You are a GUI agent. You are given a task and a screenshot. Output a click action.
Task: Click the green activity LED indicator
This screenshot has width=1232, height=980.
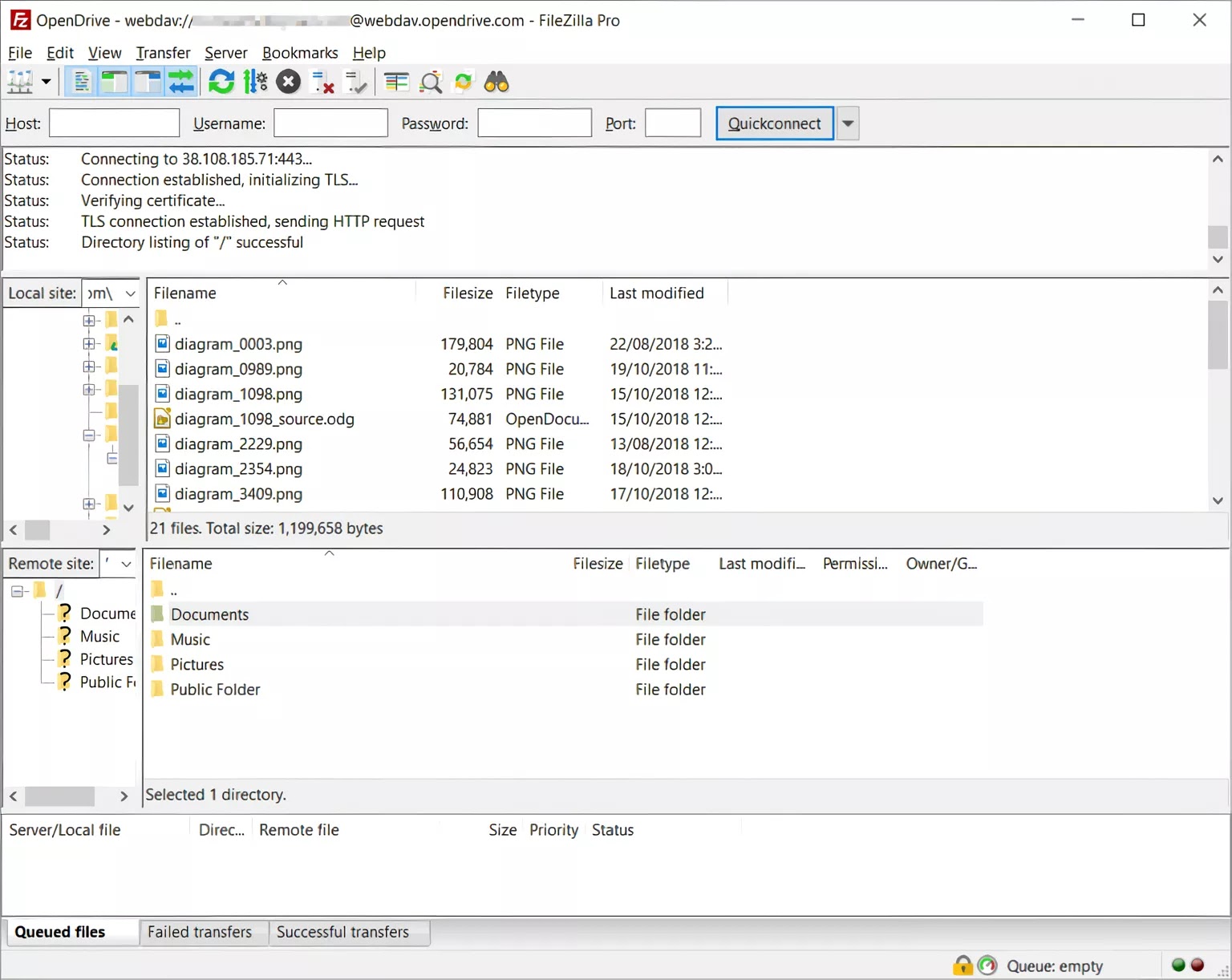pos(1178,965)
